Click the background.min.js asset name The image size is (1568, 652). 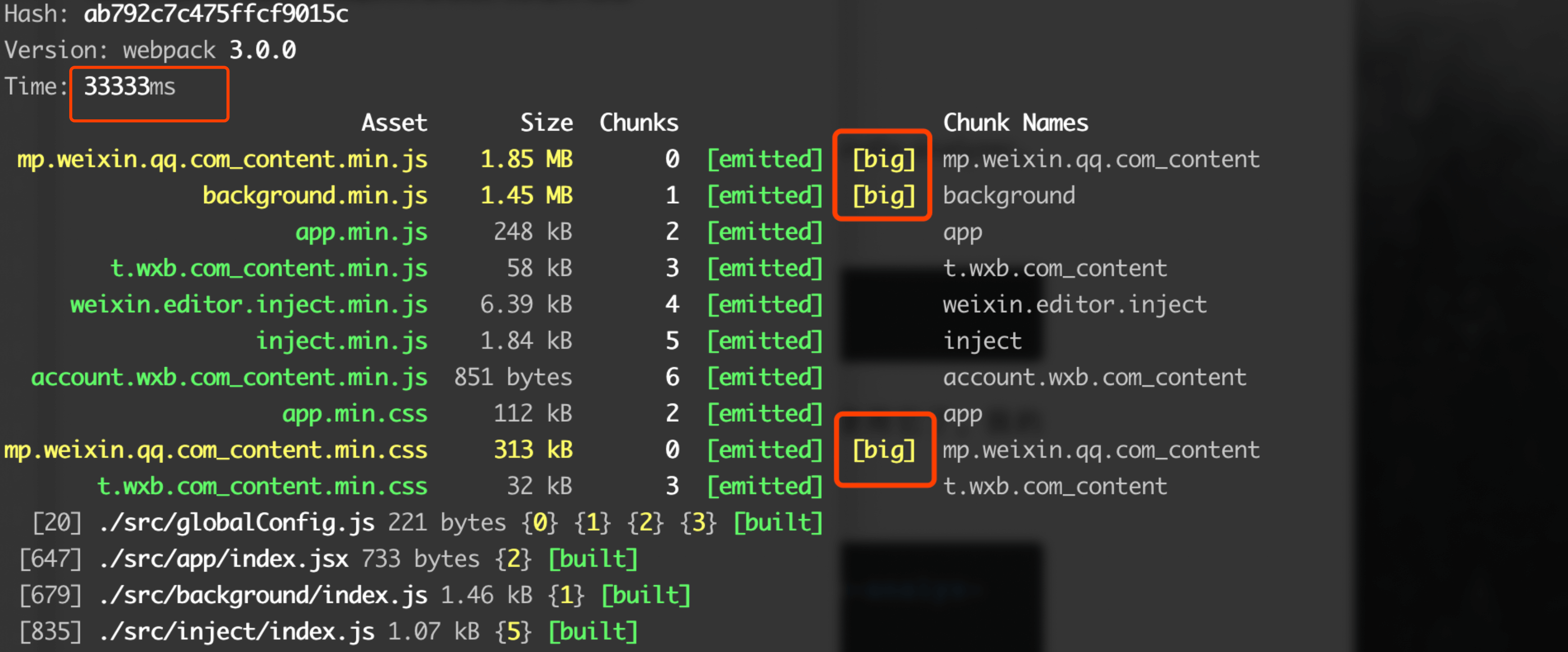point(314,196)
